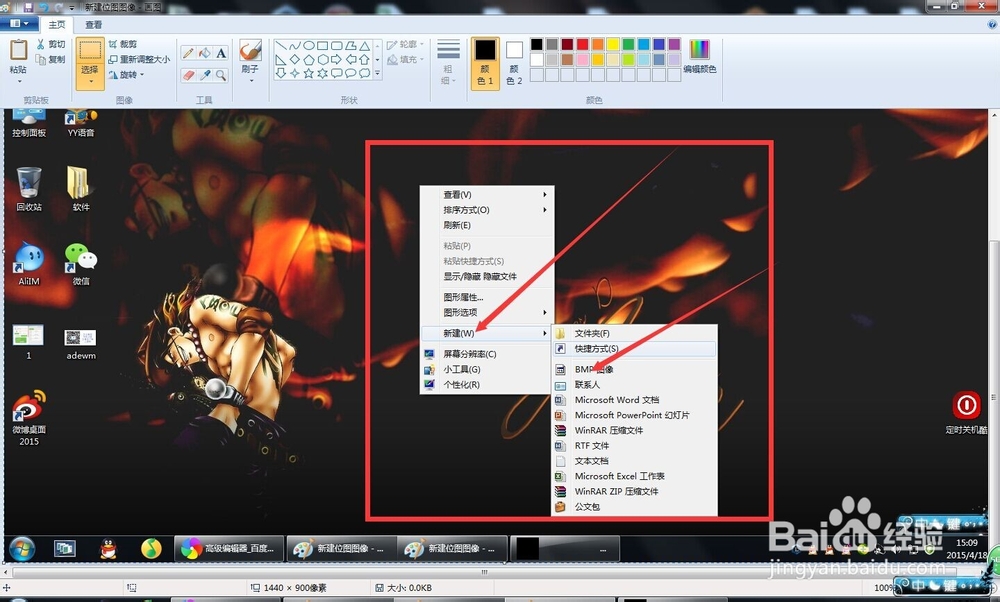
Task: Pick the Oval callout shape
Action: coord(351,73)
